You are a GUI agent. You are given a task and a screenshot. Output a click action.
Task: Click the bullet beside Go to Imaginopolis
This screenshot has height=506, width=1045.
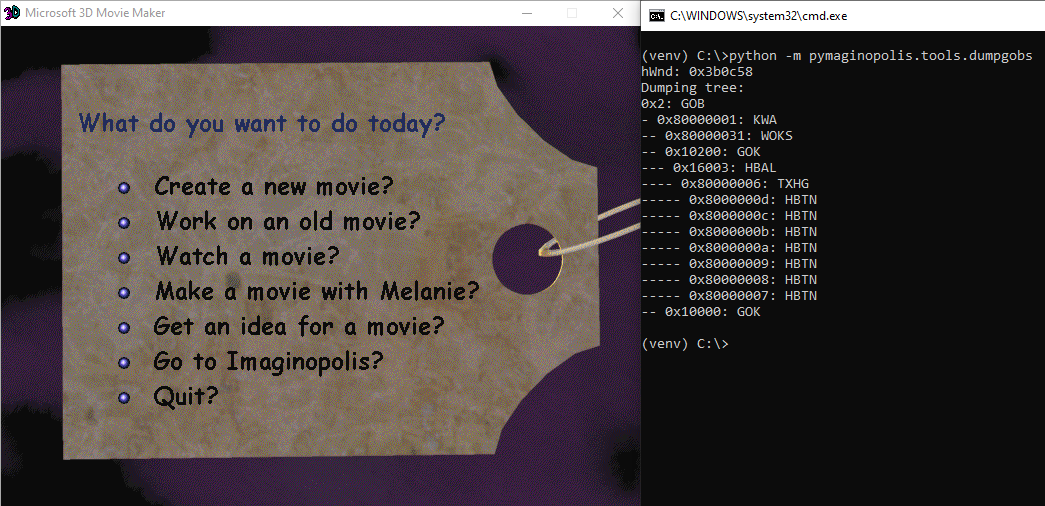click(123, 363)
